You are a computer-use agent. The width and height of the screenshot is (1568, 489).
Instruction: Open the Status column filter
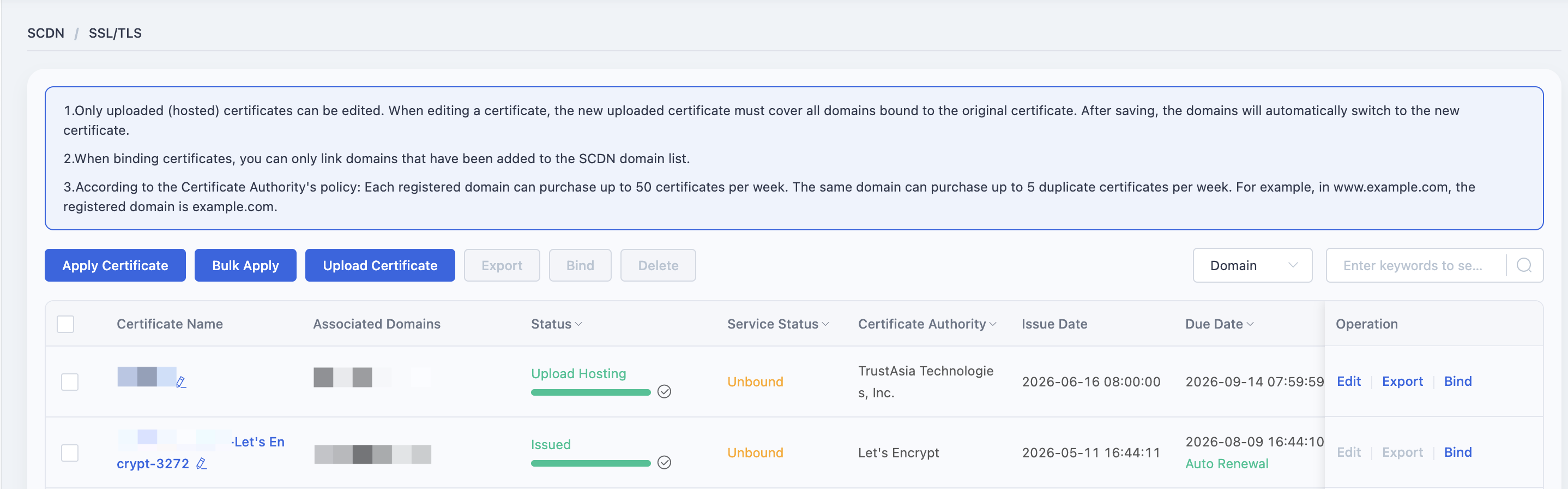pyautogui.click(x=578, y=324)
